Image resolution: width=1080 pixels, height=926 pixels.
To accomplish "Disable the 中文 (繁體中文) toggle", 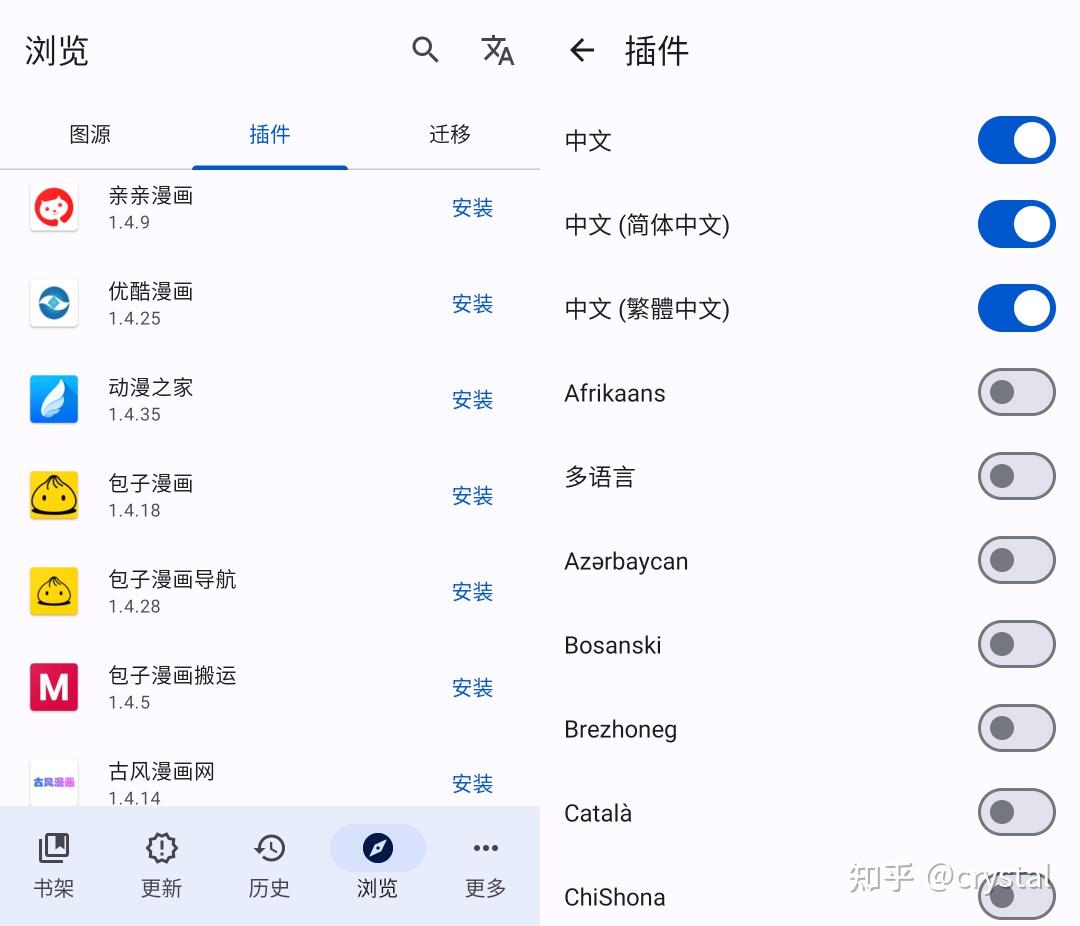I will point(1017,308).
